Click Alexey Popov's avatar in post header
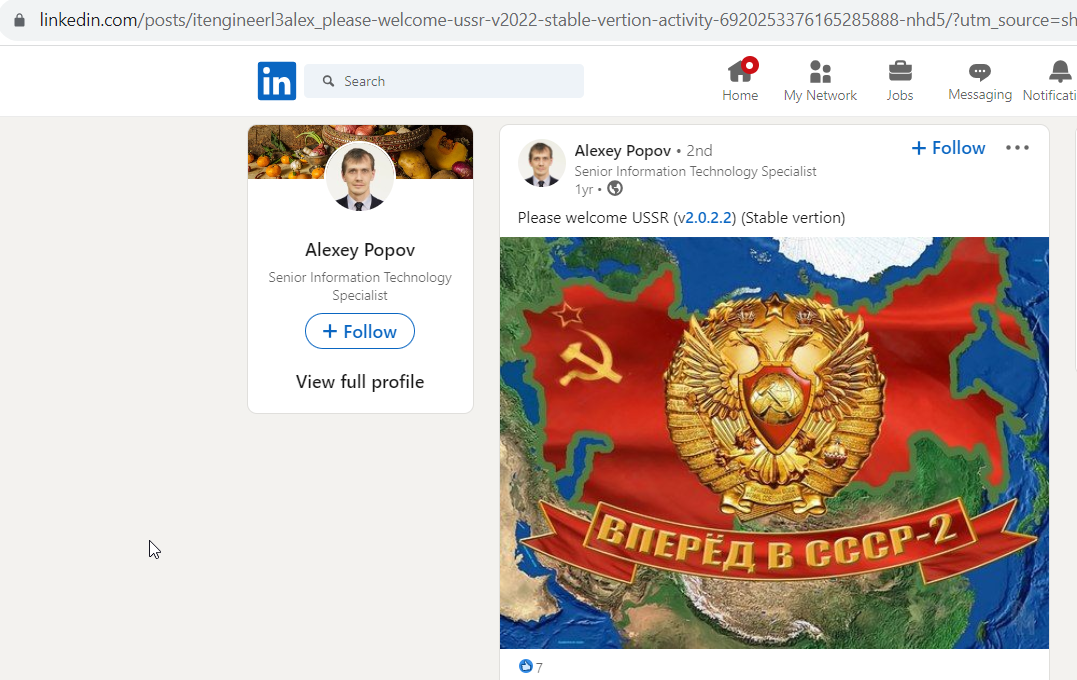Image resolution: width=1077 pixels, height=680 pixels. click(541, 163)
